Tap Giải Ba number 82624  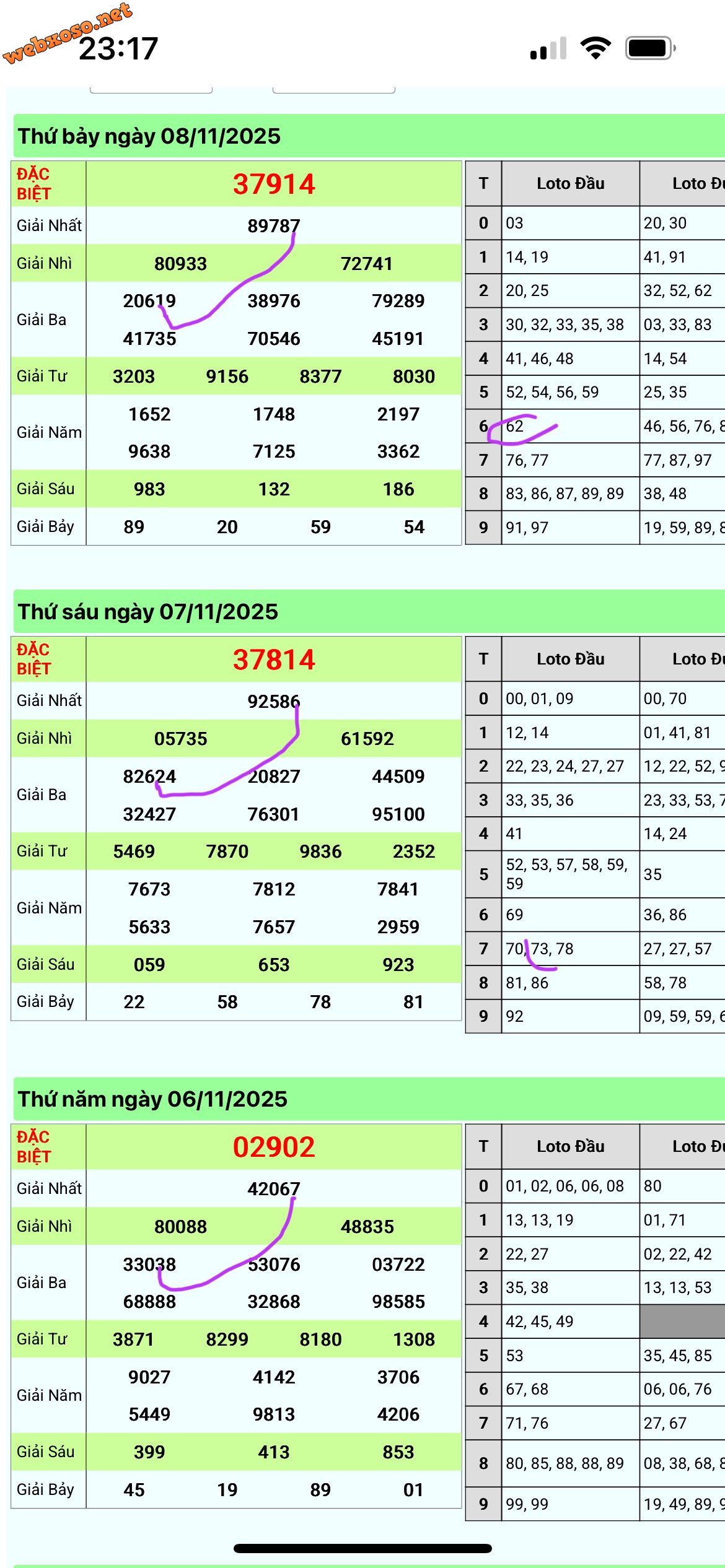(x=149, y=777)
